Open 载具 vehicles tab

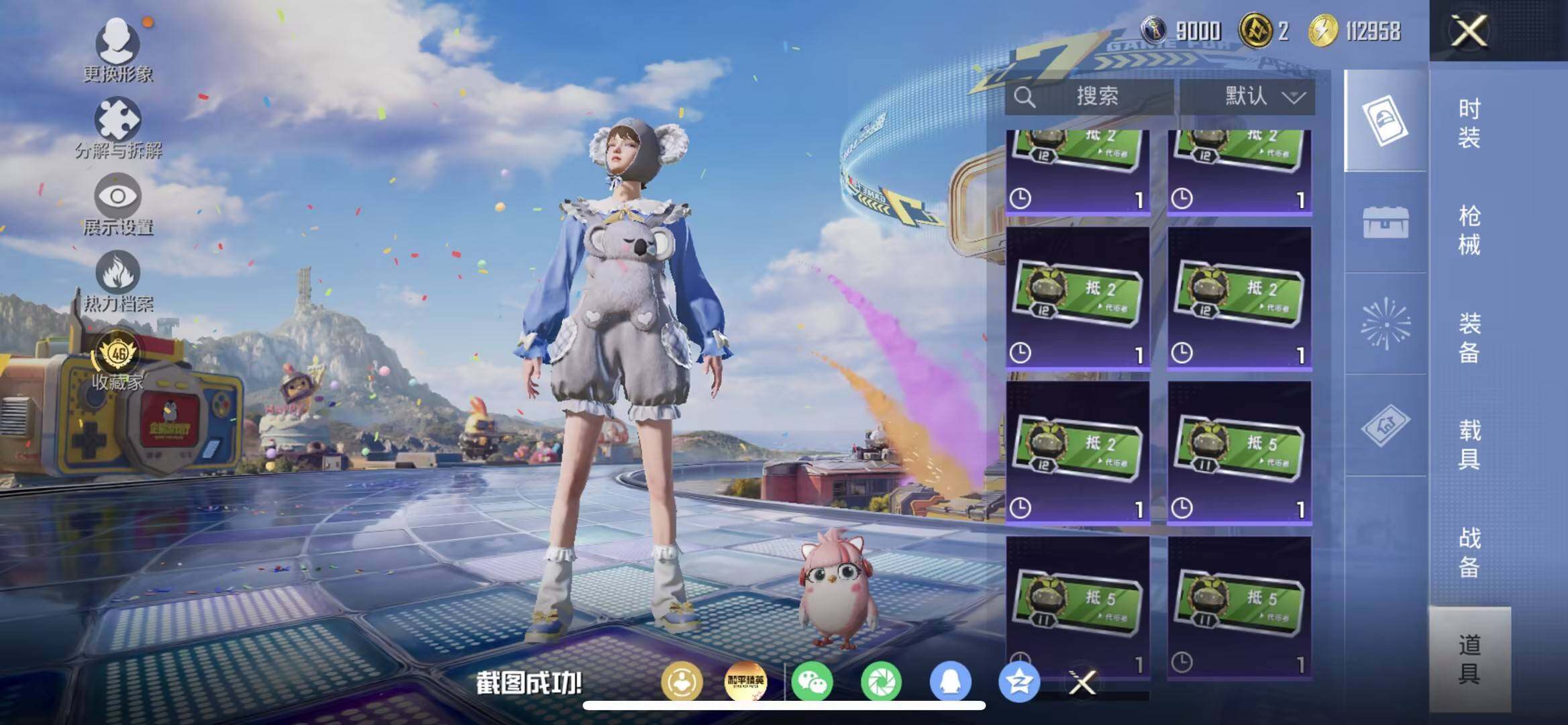1469,444
